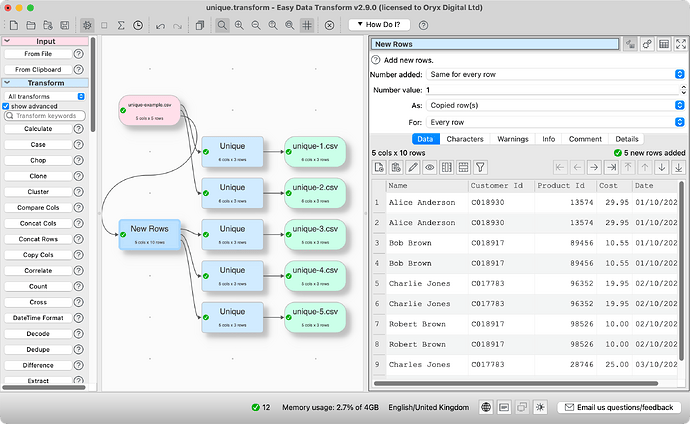Toggle the auto-run gear button in toolbar
The width and height of the screenshot is (690, 424).
click(88, 24)
